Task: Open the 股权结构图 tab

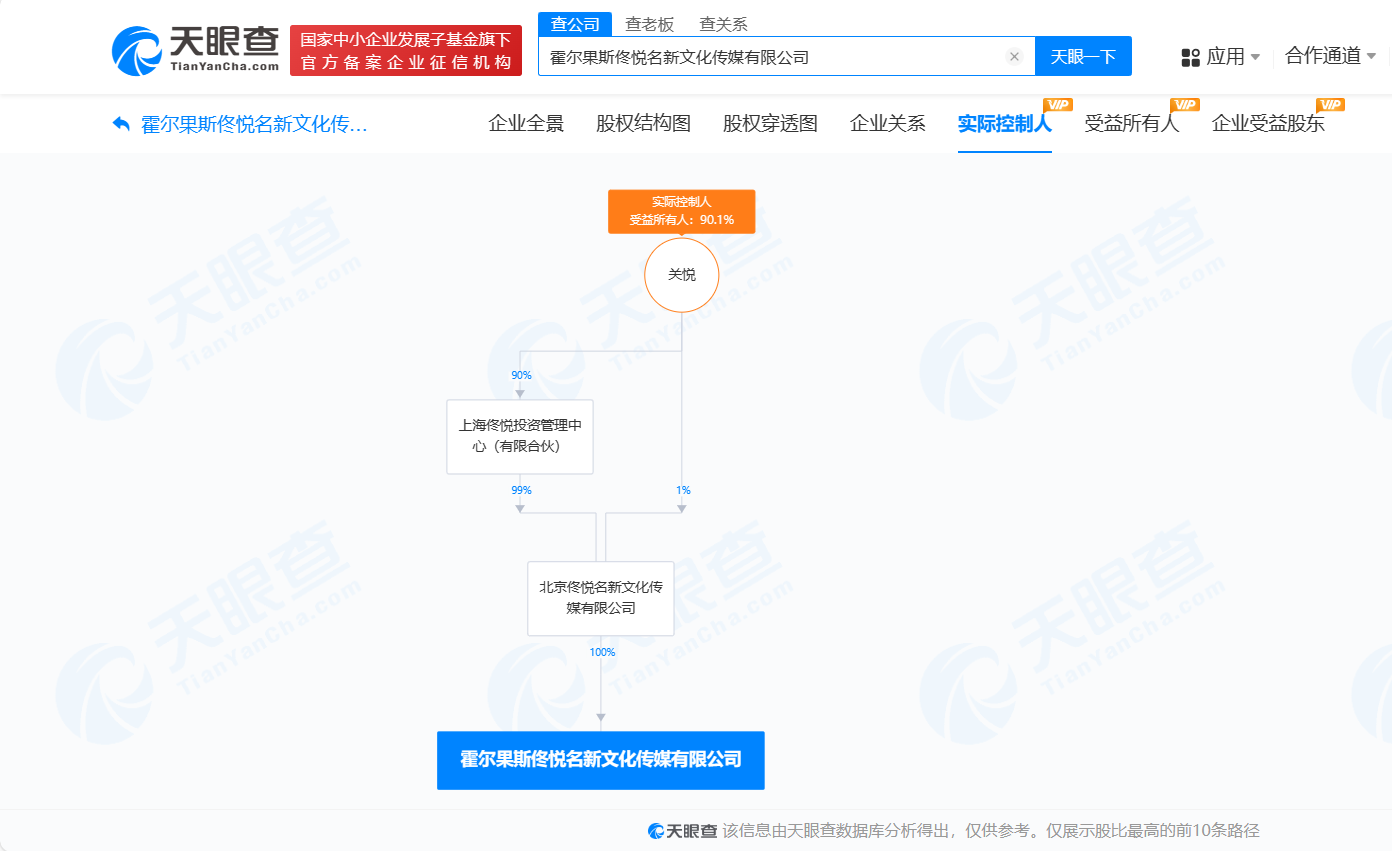Action: click(x=643, y=122)
